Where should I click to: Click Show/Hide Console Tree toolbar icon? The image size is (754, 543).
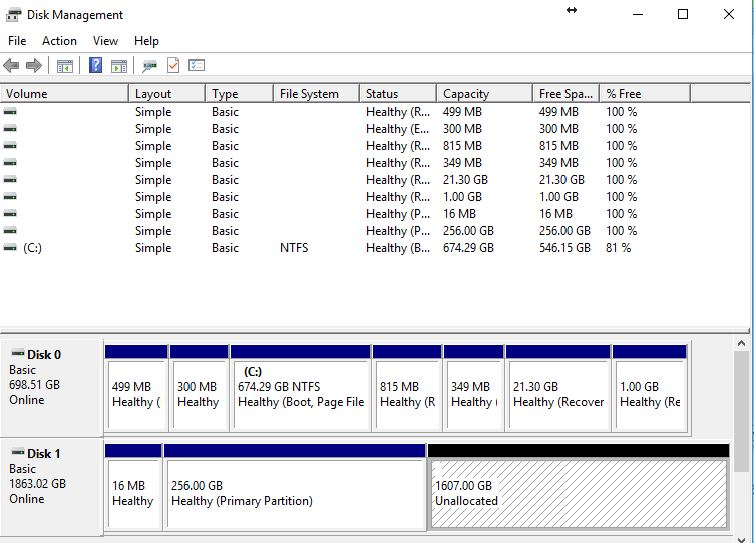(64, 66)
